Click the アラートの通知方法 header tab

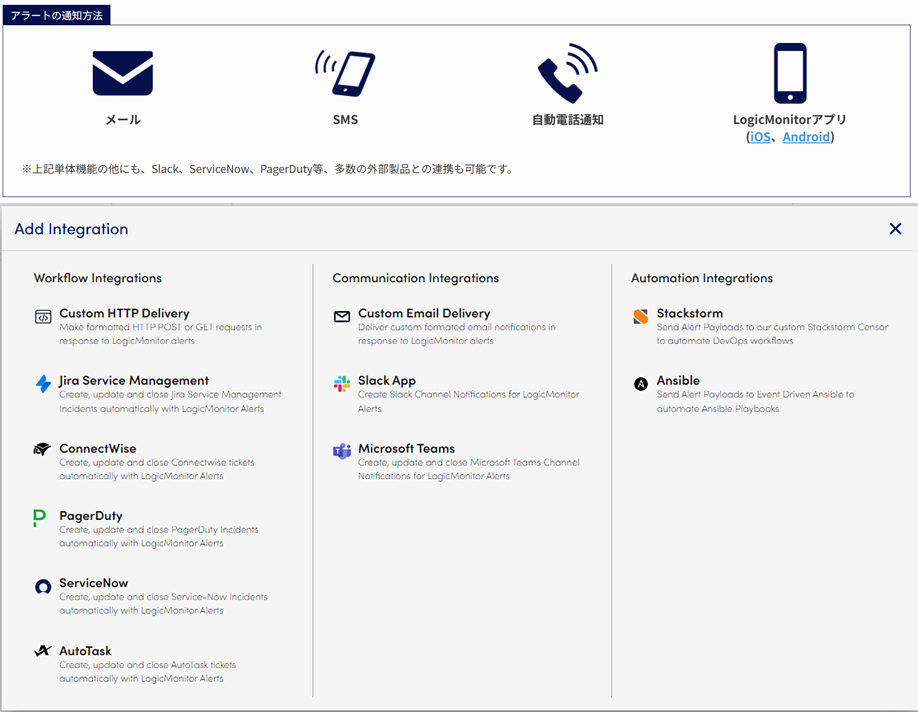pyautogui.click(x=56, y=15)
